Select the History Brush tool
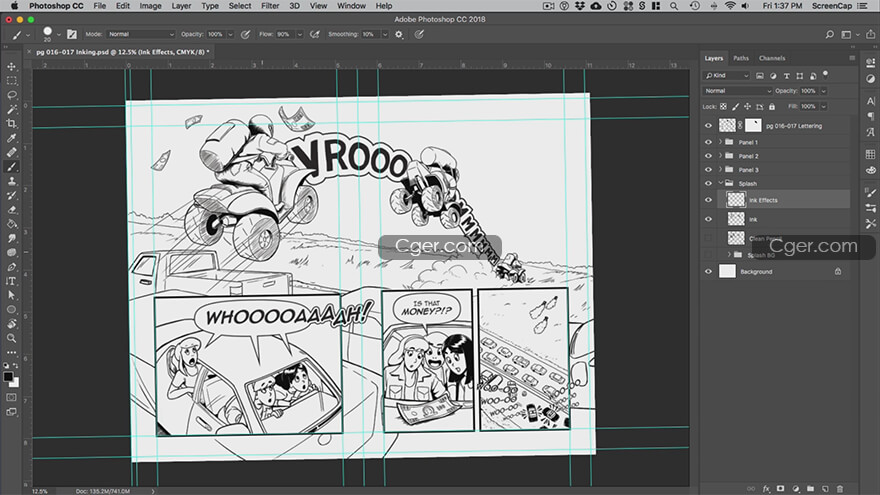The height and width of the screenshot is (495, 880). coord(11,195)
